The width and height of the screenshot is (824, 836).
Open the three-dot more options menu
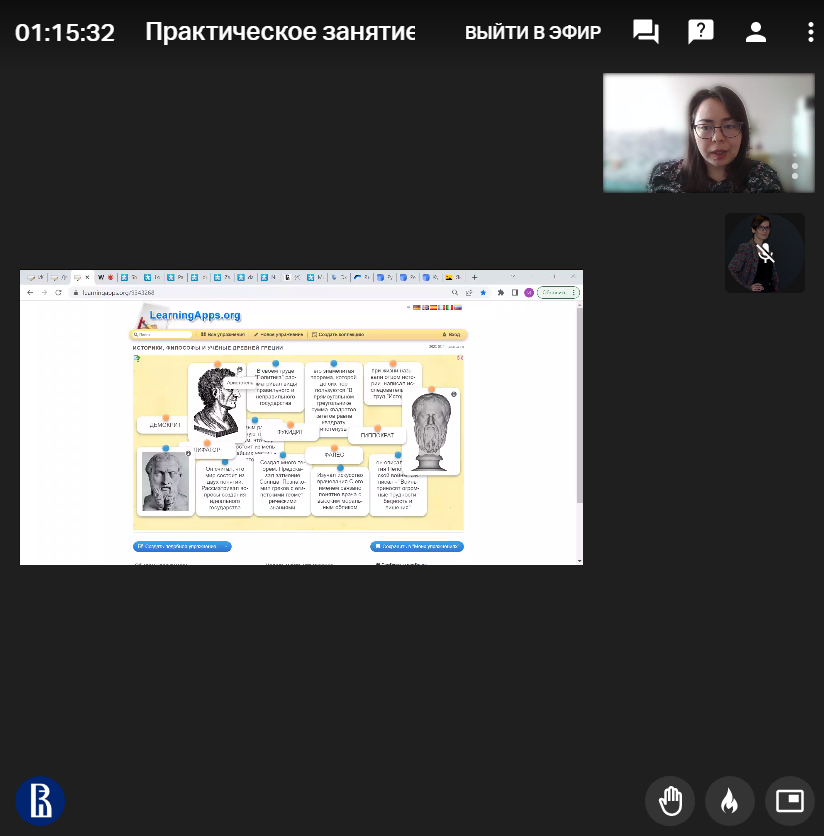tap(810, 32)
